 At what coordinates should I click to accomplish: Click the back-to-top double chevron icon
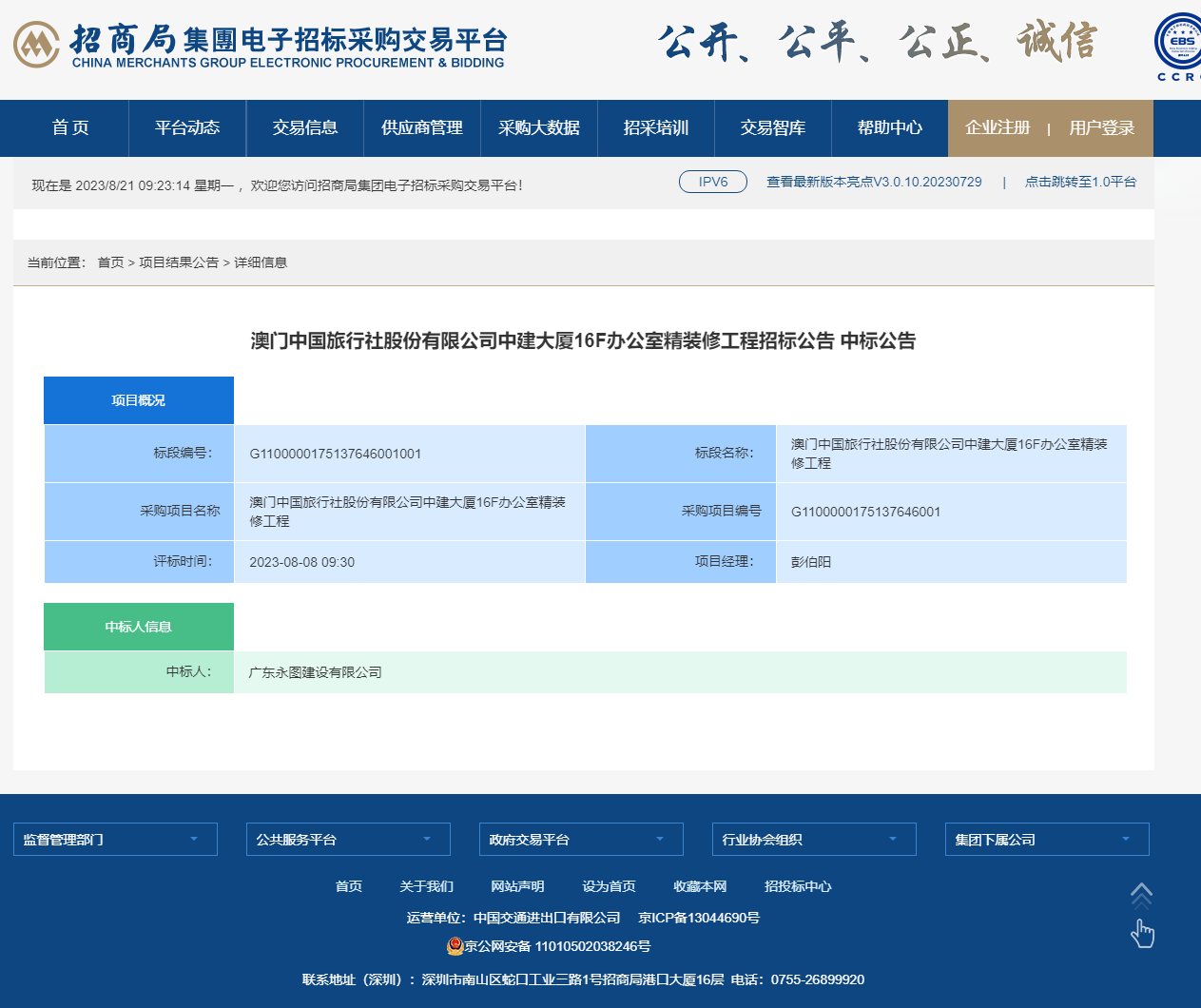[1141, 896]
